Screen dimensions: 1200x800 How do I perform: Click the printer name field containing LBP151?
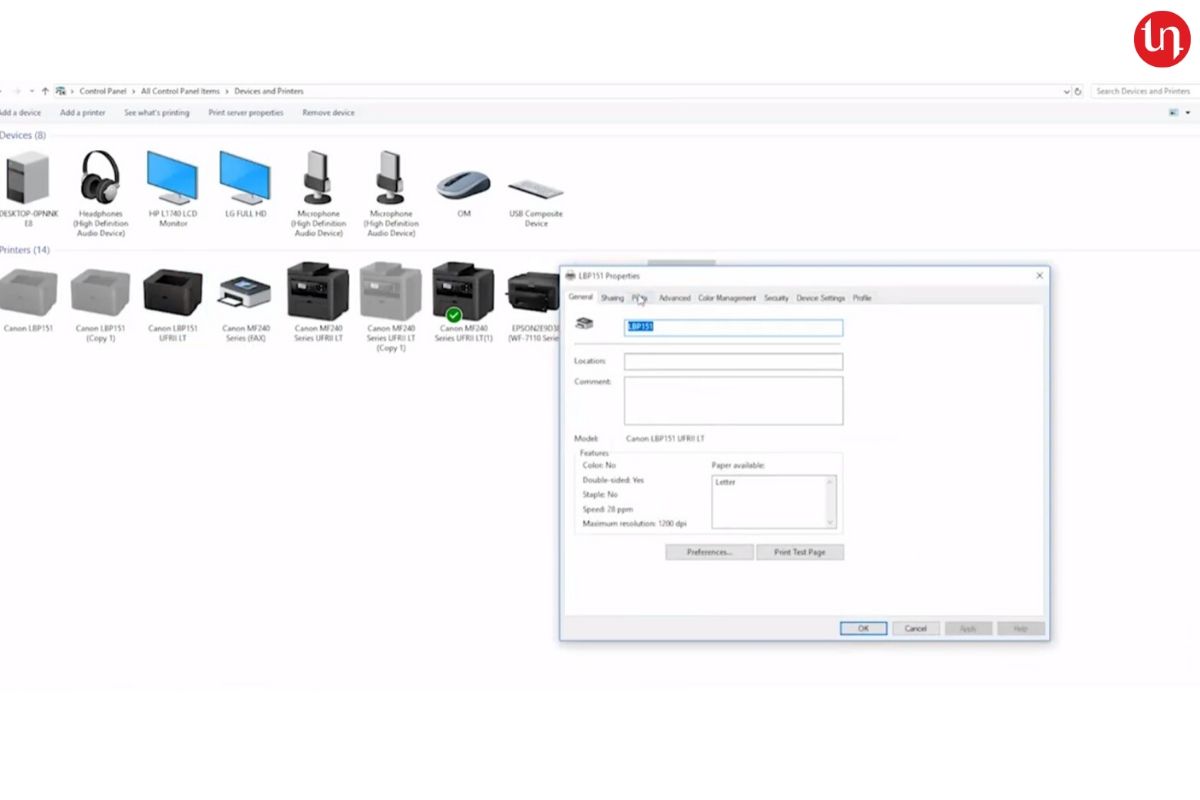tap(734, 328)
